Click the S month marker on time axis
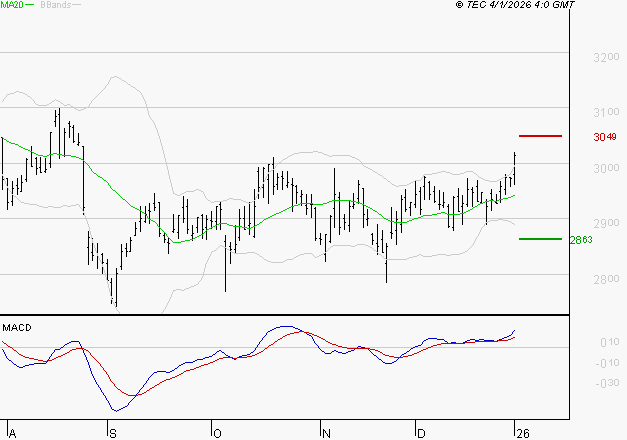The height and width of the screenshot is (440, 627). point(111,432)
